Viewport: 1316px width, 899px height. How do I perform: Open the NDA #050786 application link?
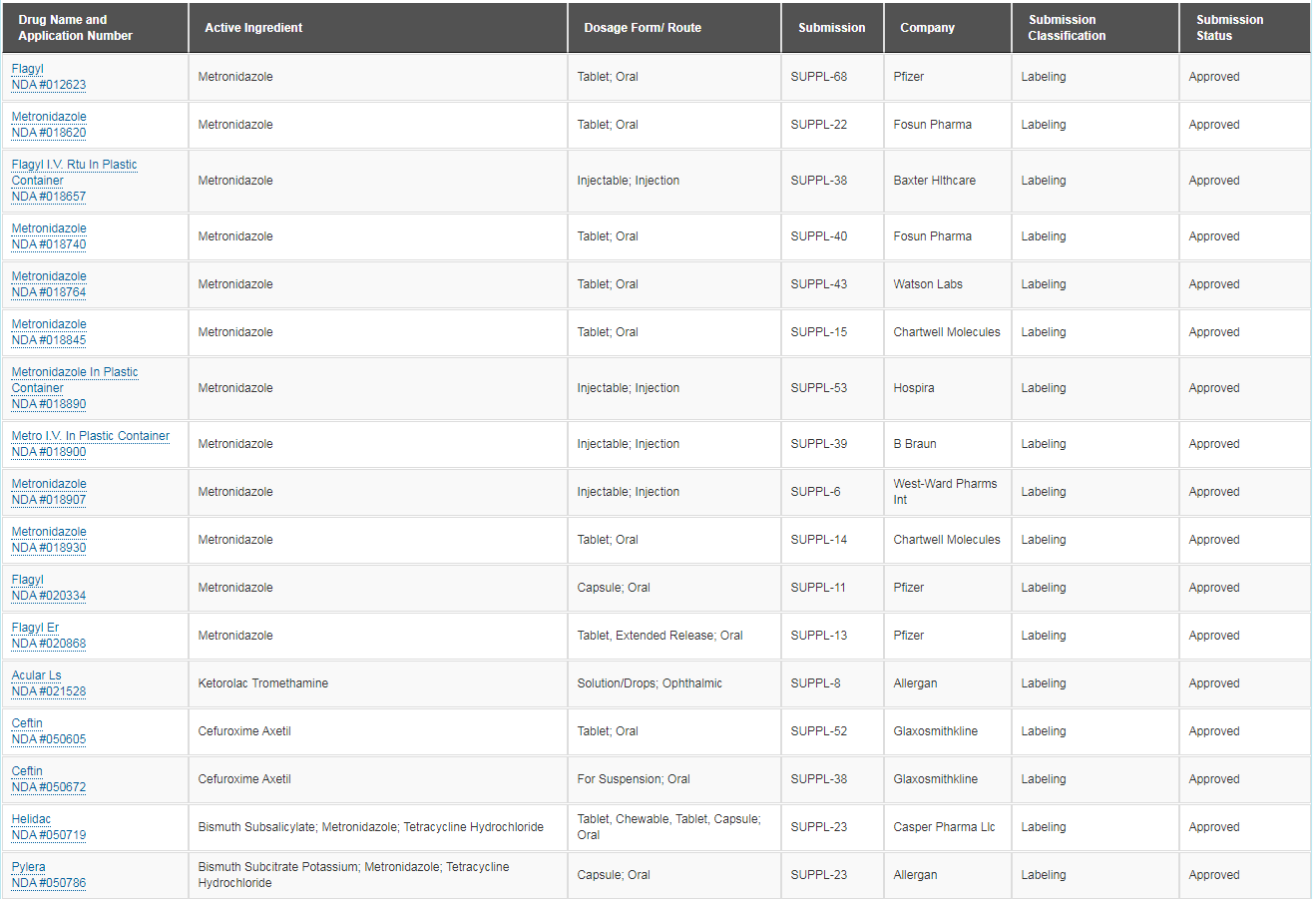tap(49, 883)
